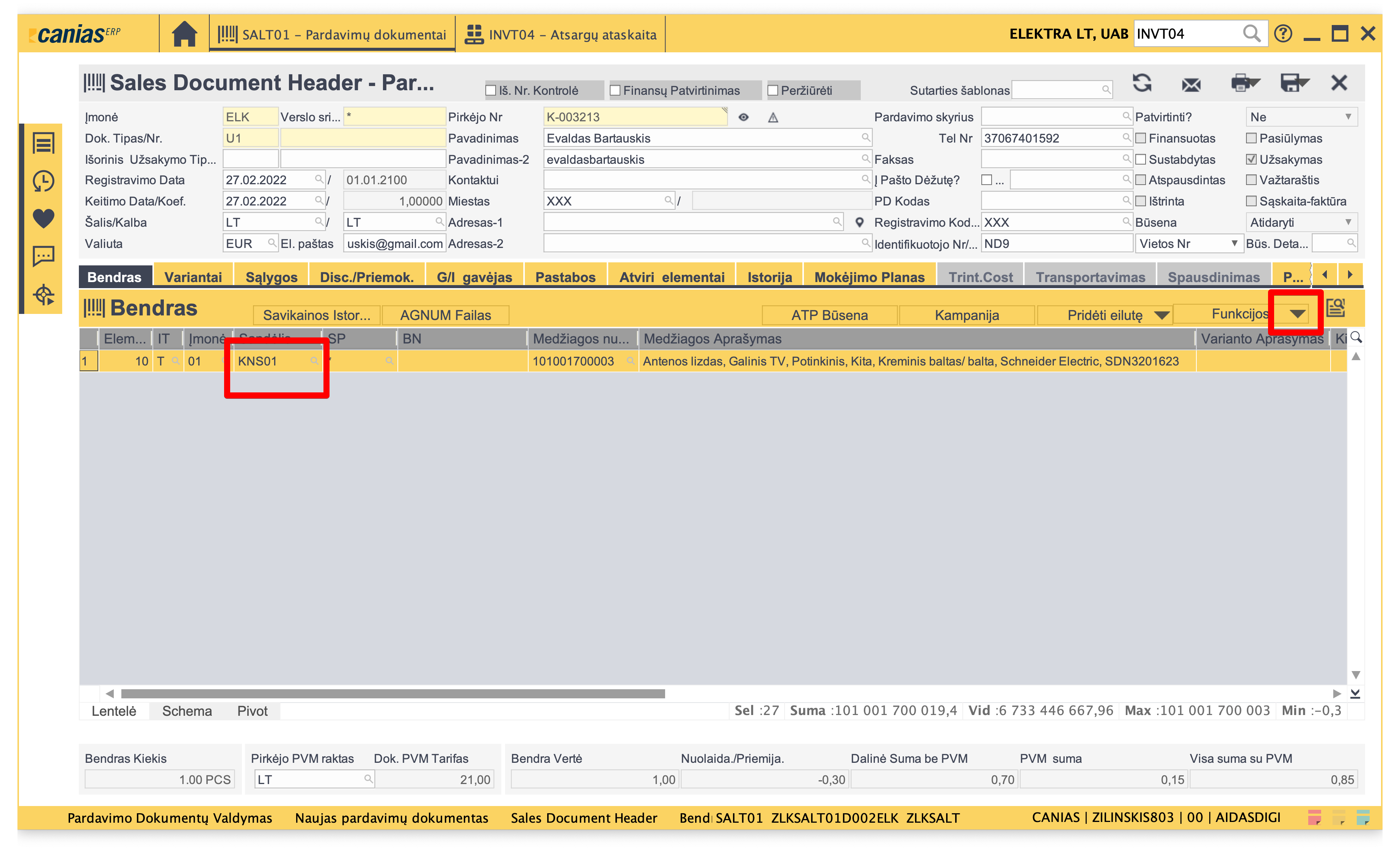Open the Būsena dropdown showing Atidaryti
1400x850 pixels.
tap(1301, 222)
